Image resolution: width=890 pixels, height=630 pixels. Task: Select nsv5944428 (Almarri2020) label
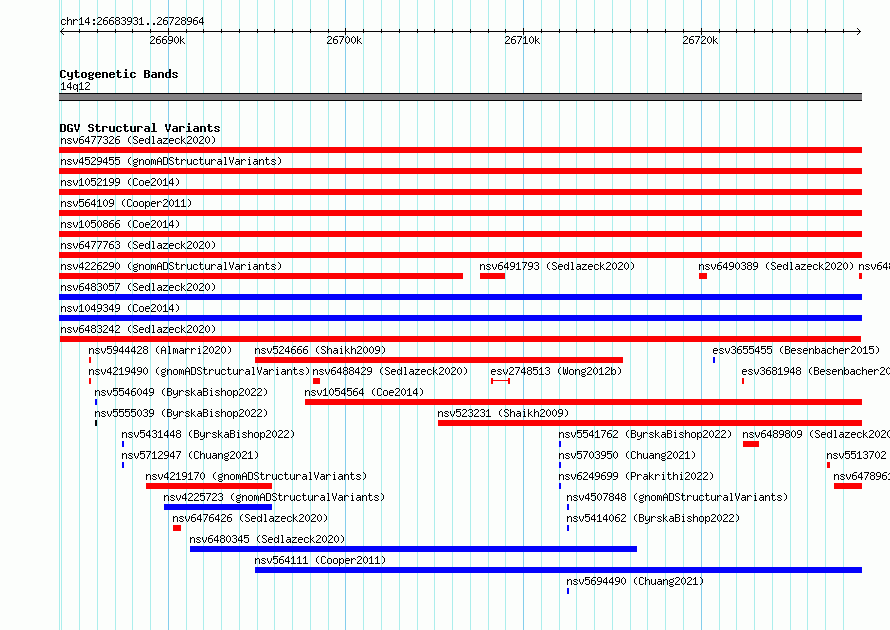pyautogui.click(x=160, y=350)
